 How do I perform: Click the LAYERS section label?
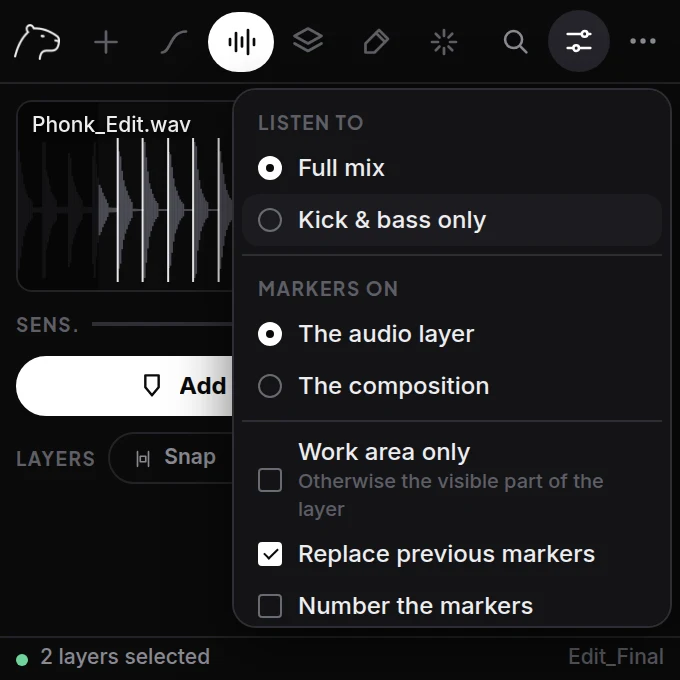56,459
